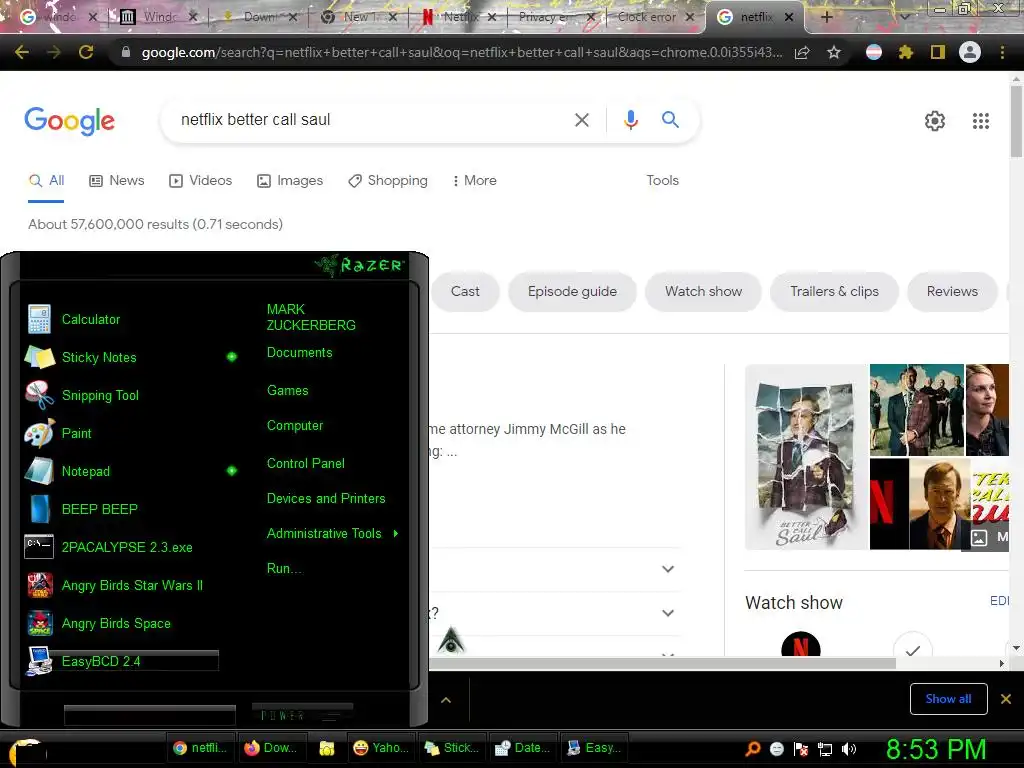1024x768 pixels.
Task: Reload the Google search page
Action: coord(86,52)
